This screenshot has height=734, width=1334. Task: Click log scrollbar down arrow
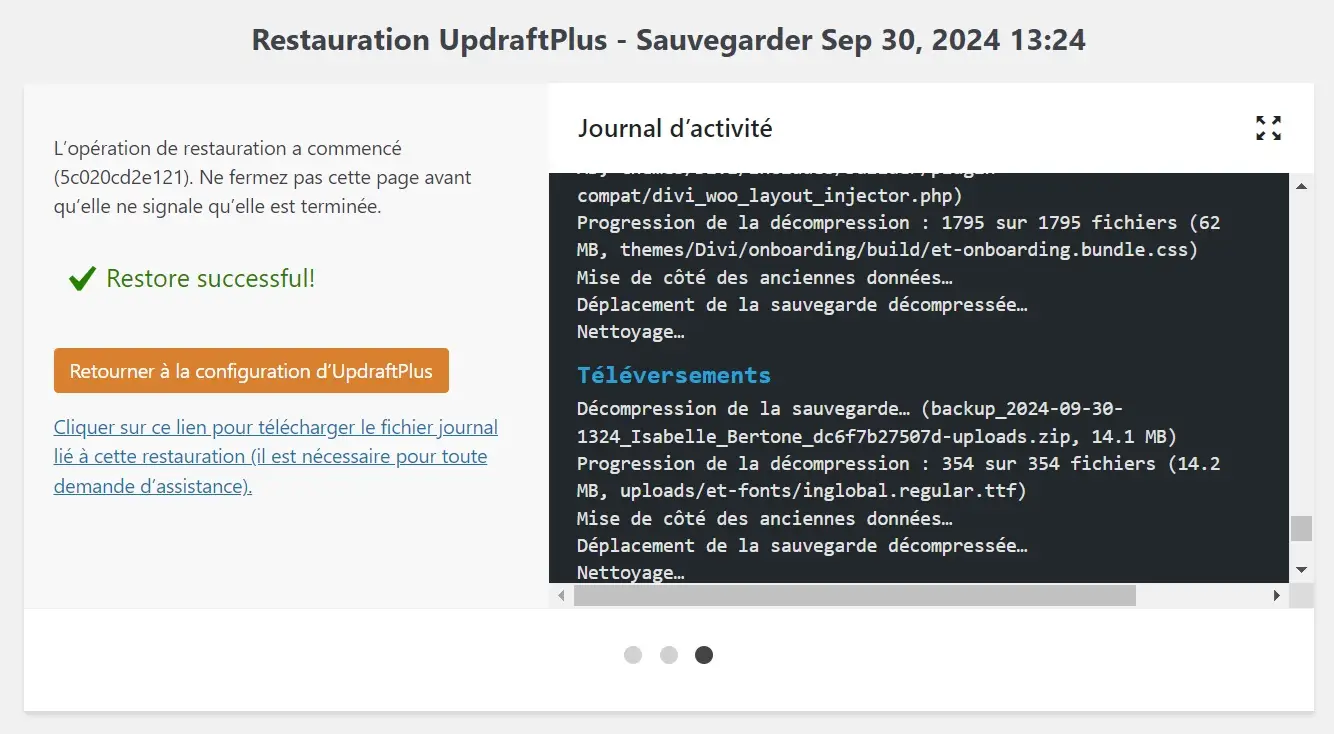1301,570
